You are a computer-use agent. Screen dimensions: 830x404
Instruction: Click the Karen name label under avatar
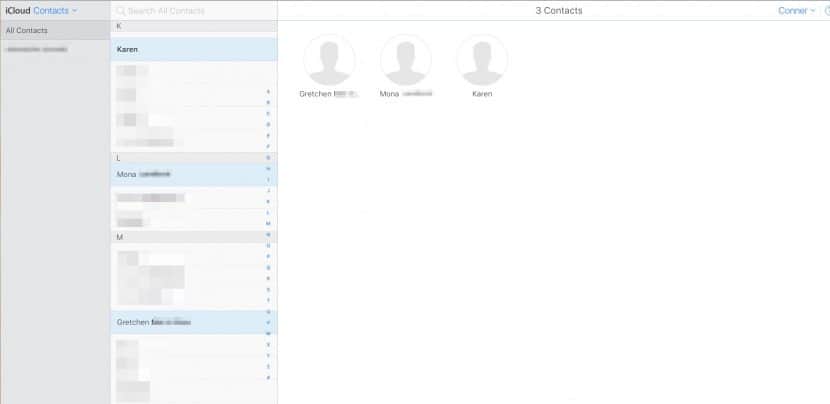pyautogui.click(x=481, y=94)
